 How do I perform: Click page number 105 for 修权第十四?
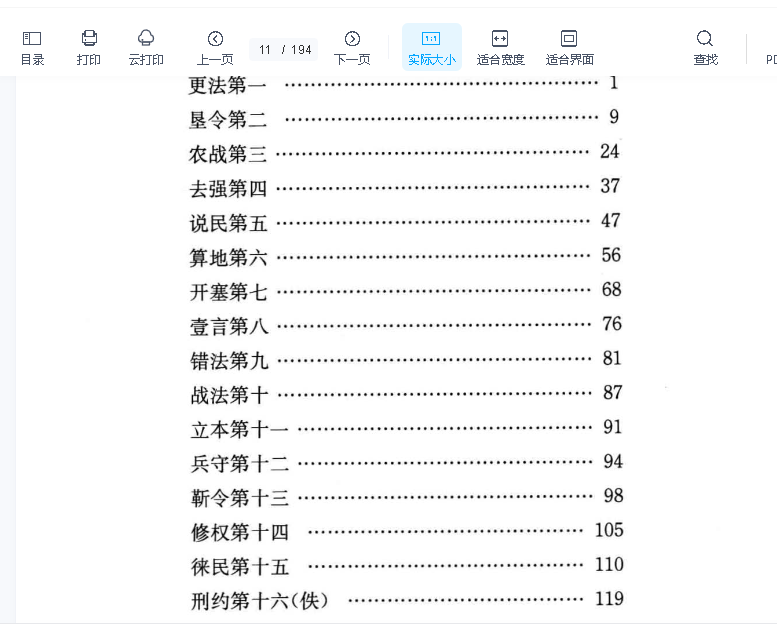[x=609, y=530]
